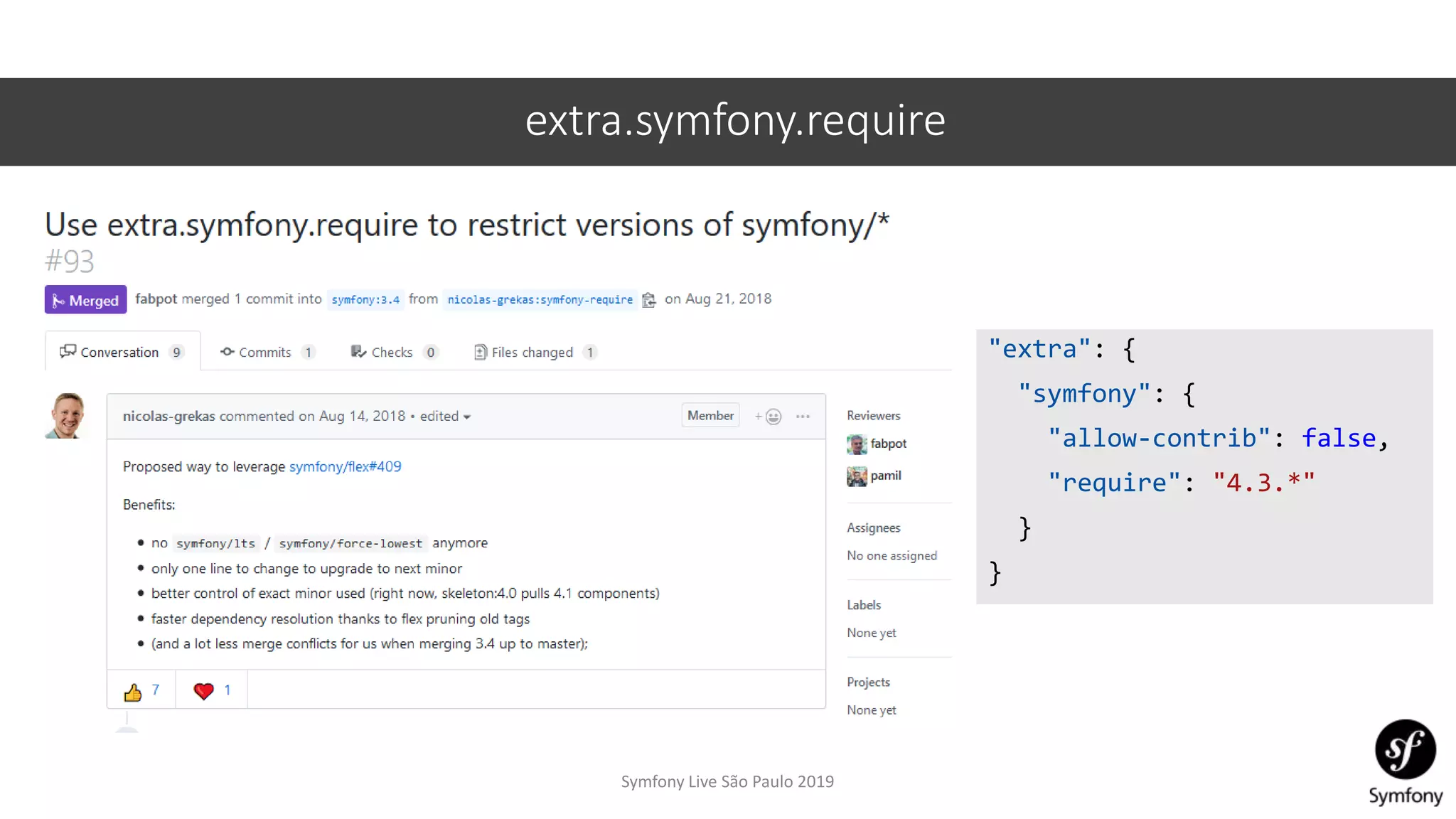The image size is (1456, 819).
Task: Click the 'on Aug 21, 2018' merge date
Action: 718,299
